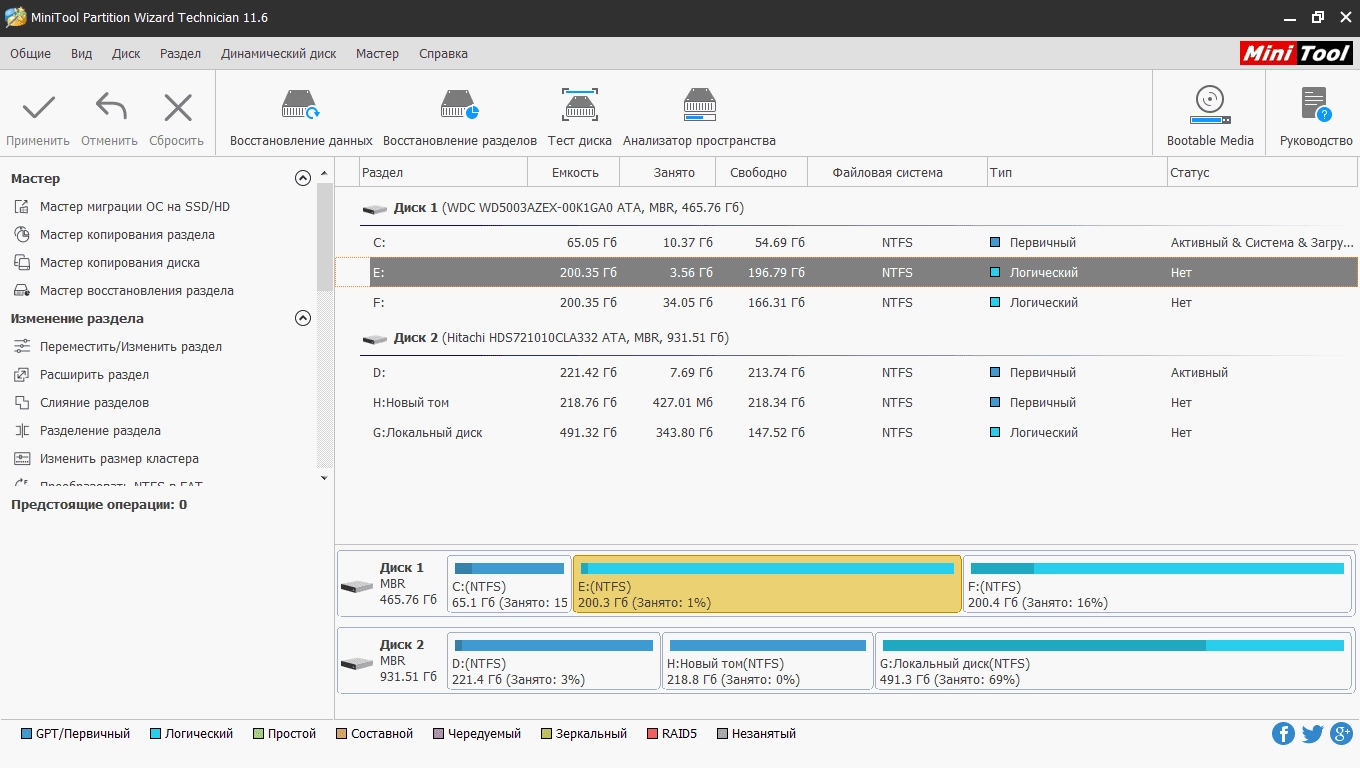Sort by the Тип column header

pos(1077,173)
